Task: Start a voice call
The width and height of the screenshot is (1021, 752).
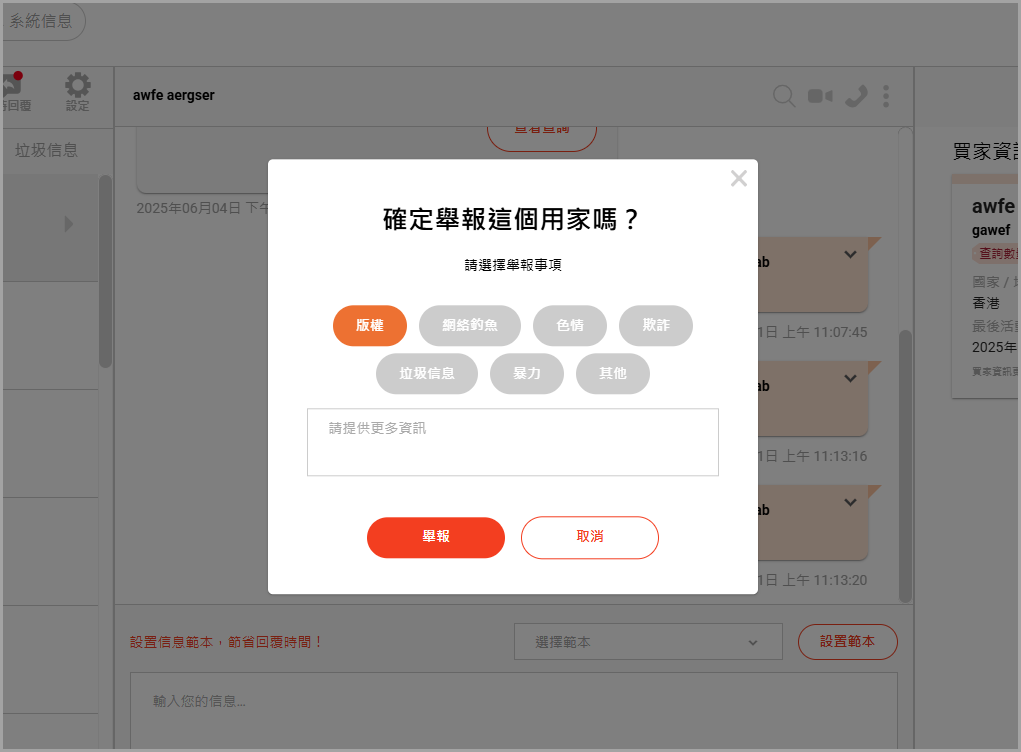Action: click(856, 96)
